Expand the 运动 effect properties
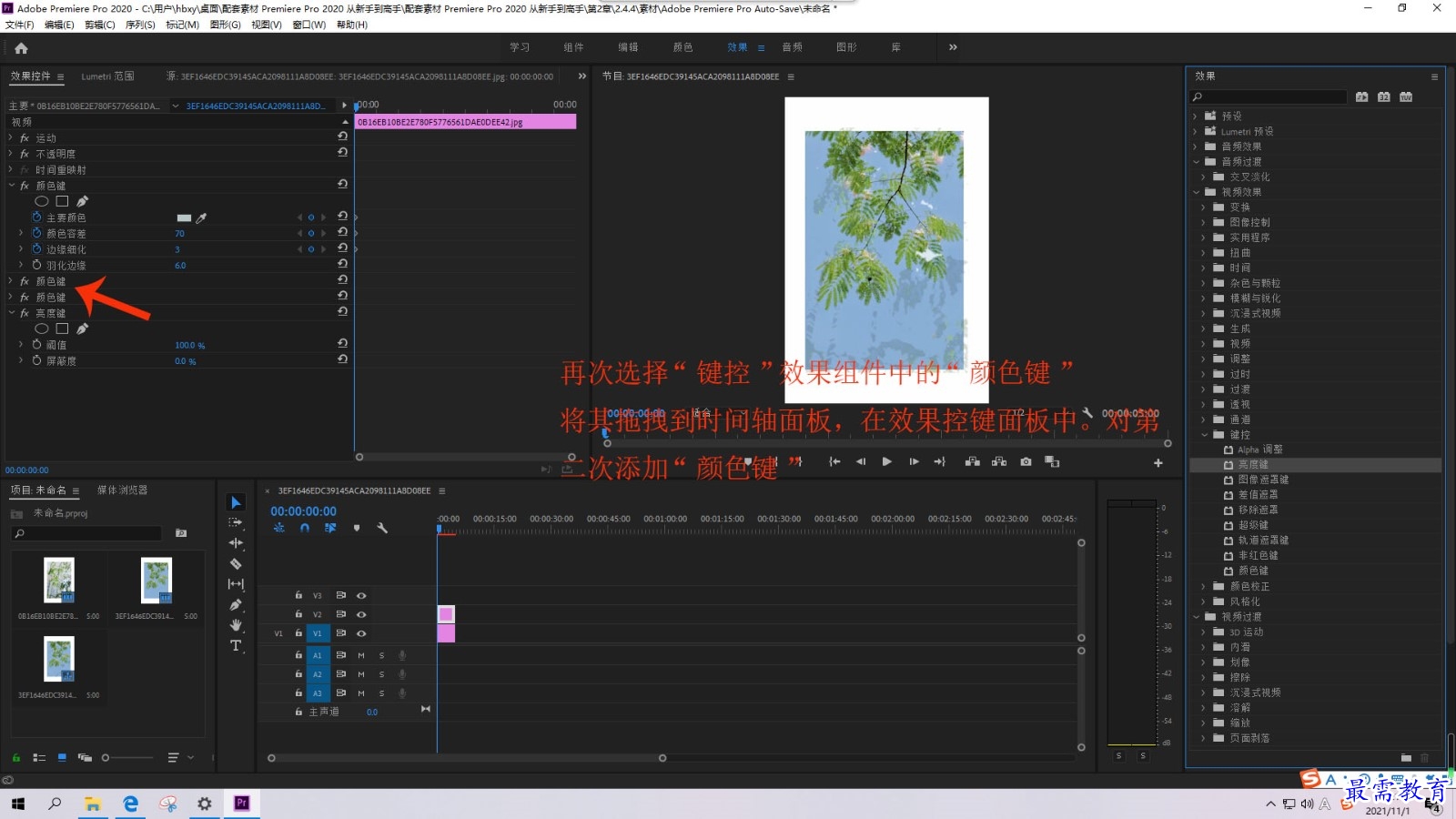Image resolution: width=1456 pixels, height=819 pixels. coord(11,138)
